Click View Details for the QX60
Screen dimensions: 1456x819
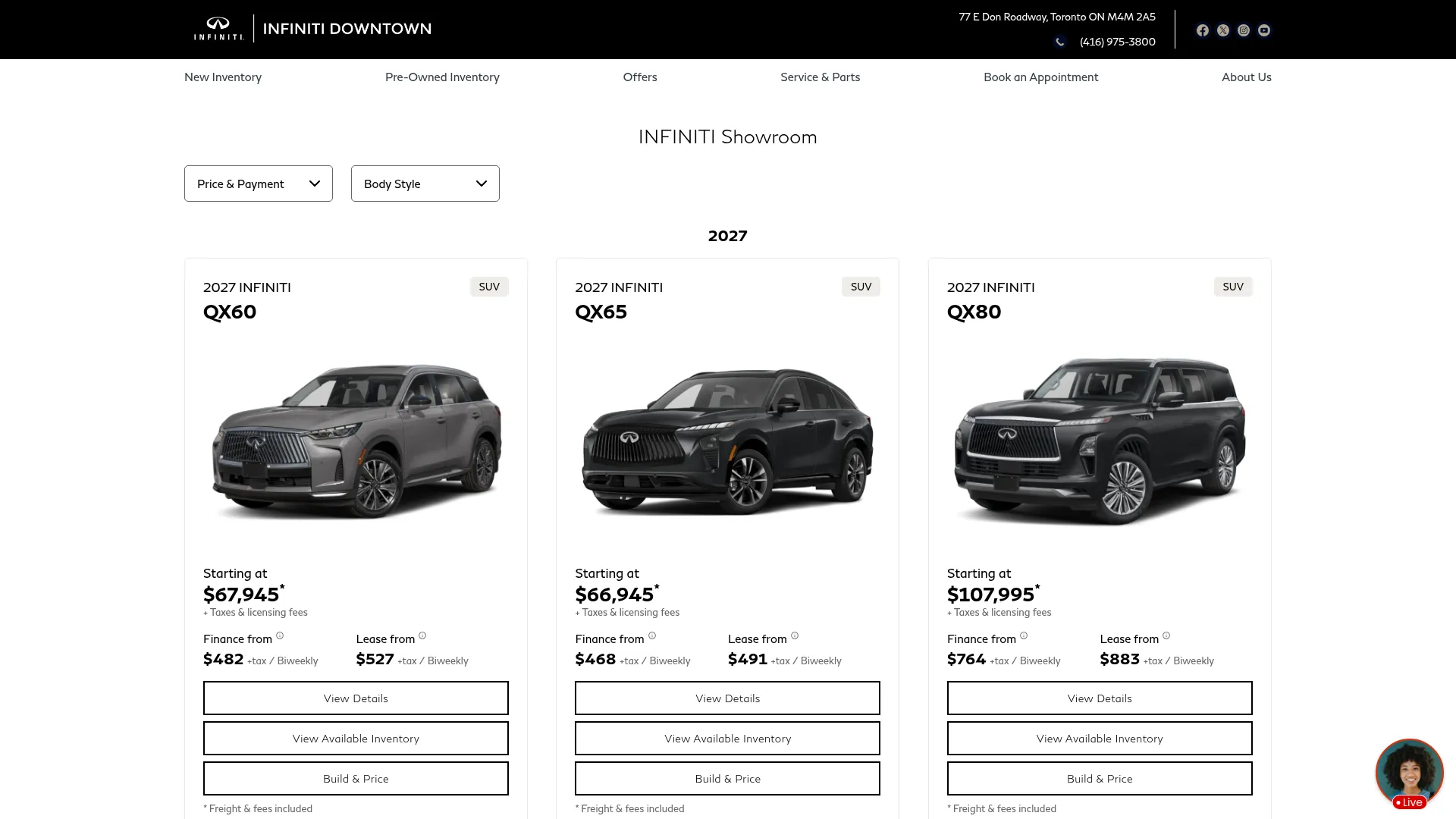[x=356, y=698]
